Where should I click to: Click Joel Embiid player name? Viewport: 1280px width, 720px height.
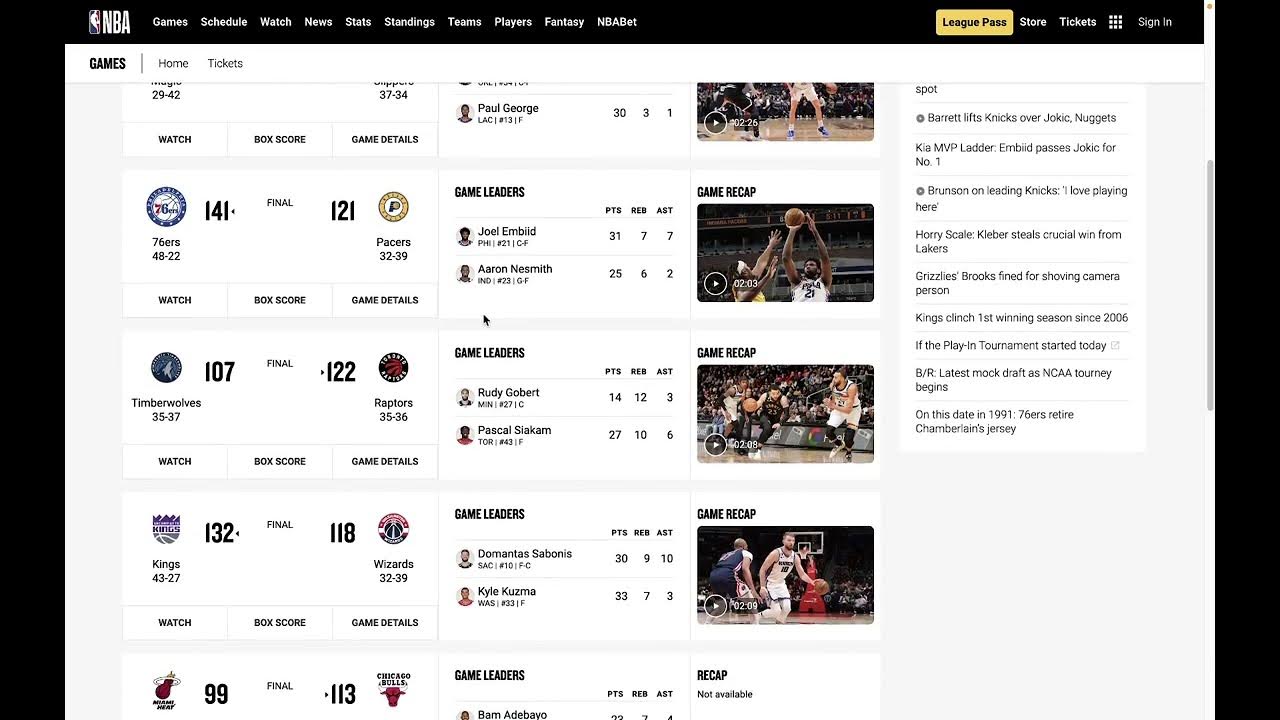pyautogui.click(x=507, y=231)
